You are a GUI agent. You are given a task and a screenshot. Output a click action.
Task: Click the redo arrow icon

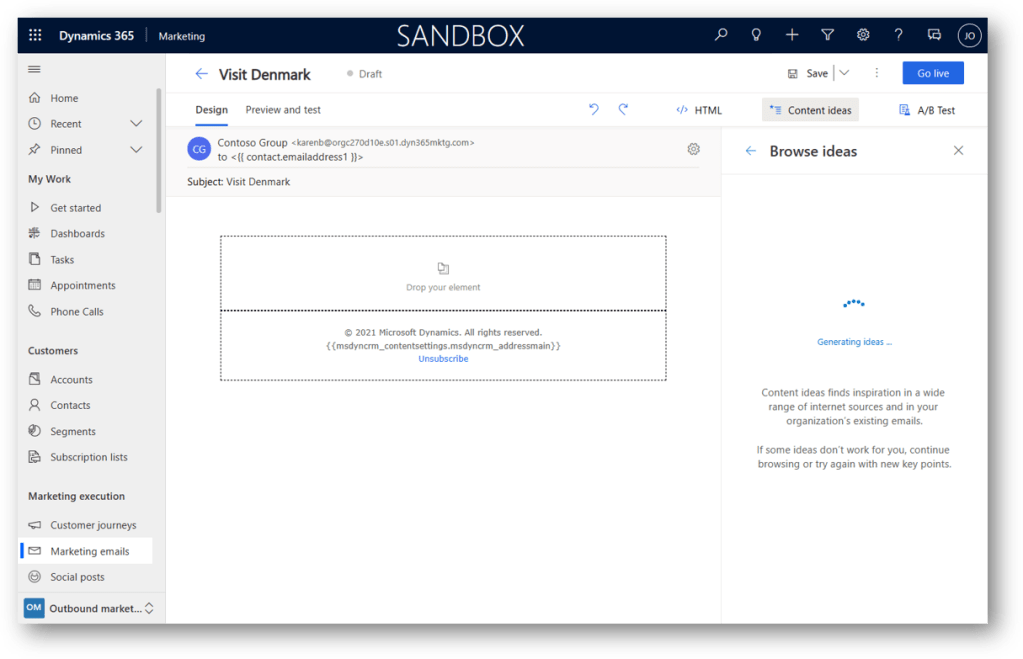[623, 110]
